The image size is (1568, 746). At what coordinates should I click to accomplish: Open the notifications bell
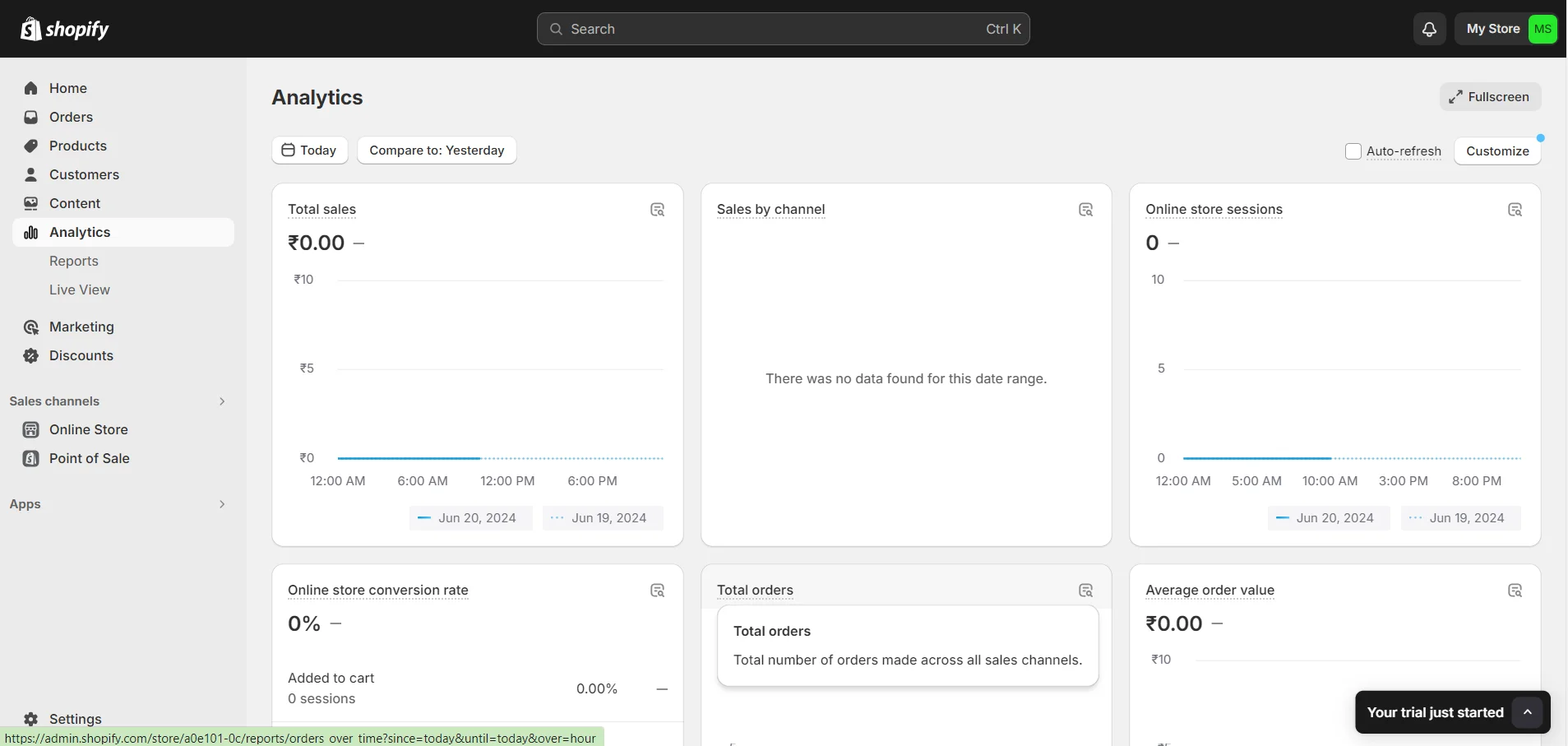point(1429,29)
